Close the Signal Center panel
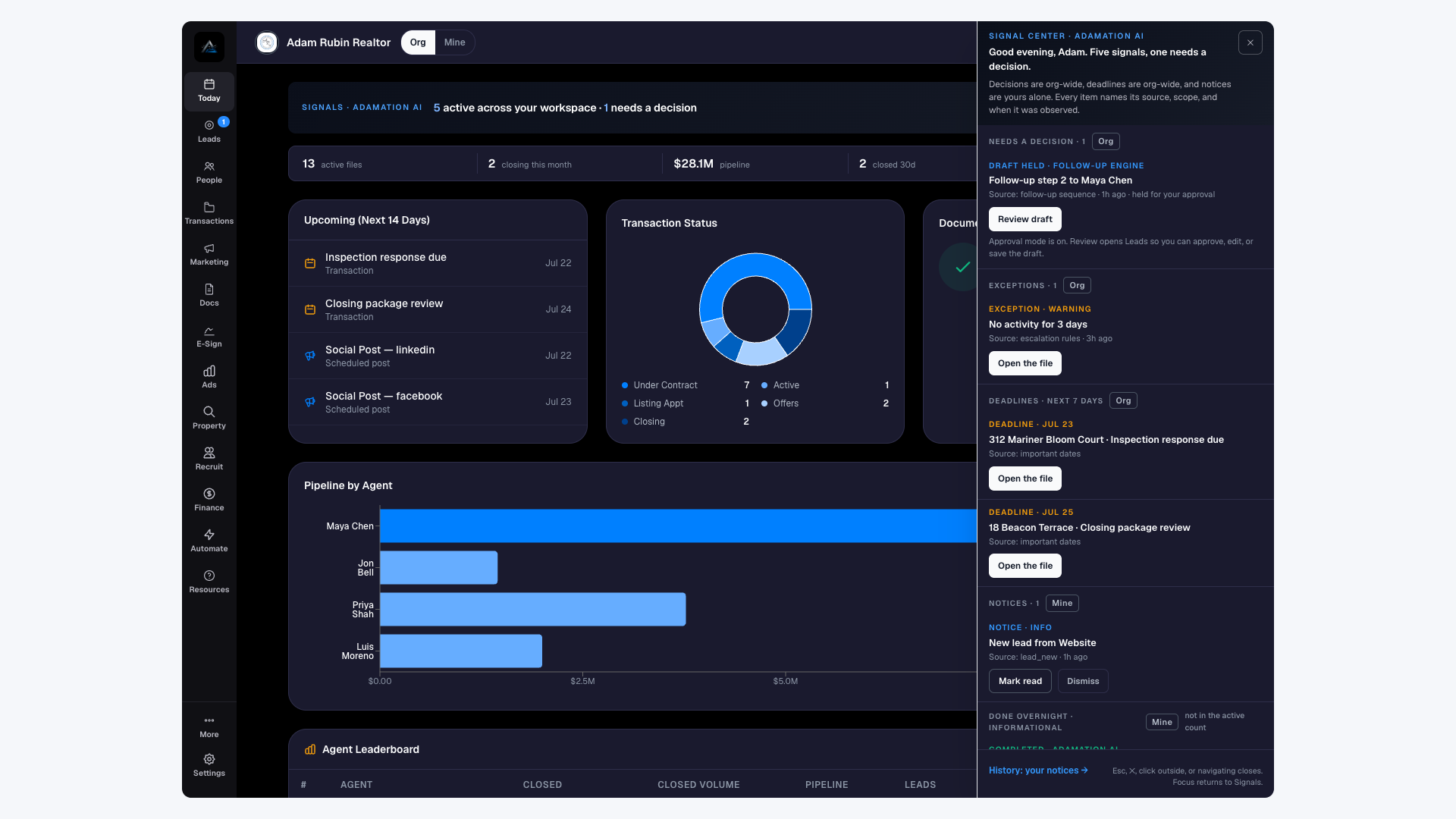 (x=1250, y=42)
